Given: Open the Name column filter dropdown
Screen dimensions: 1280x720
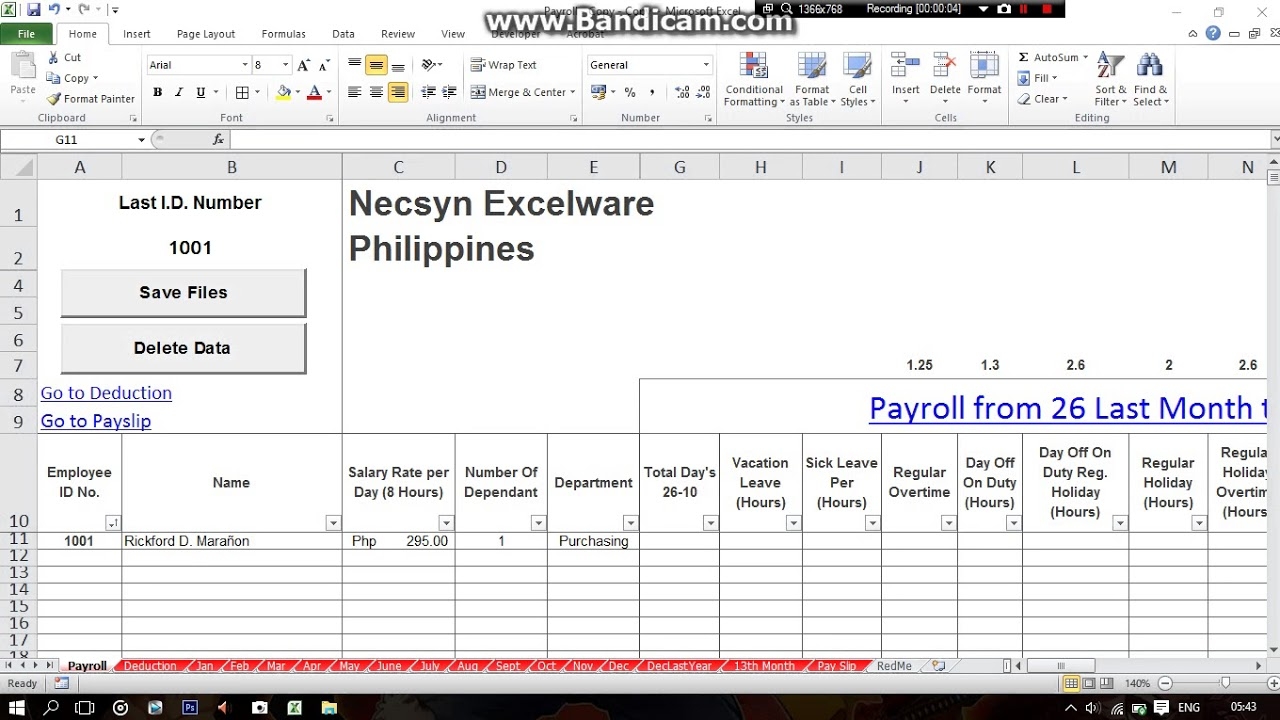Looking at the screenshot, I should pos(333,522).
